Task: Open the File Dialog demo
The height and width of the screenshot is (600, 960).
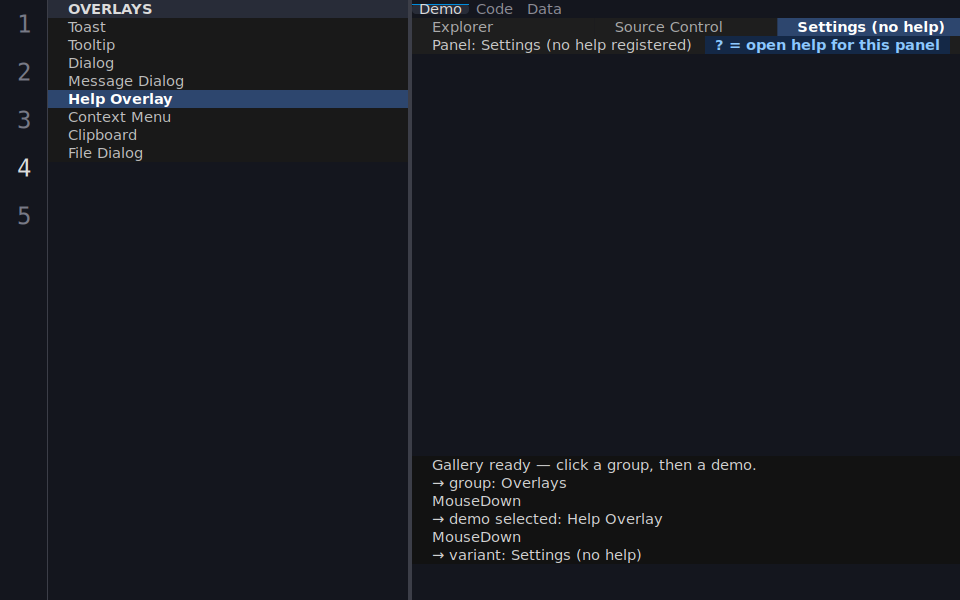Action: (228, 153)
